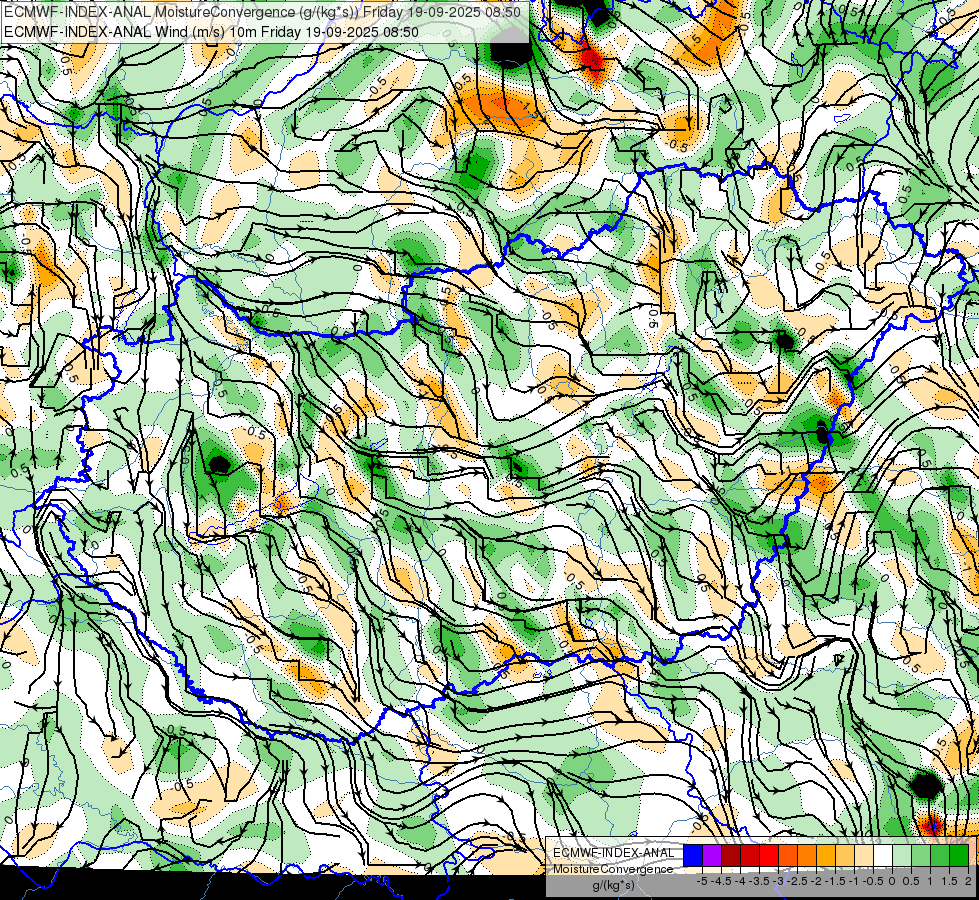The height and width of the screenshot is (900, 979).
Task: Click the MoistureConvergence label in the legend
Action: point(613,869)
